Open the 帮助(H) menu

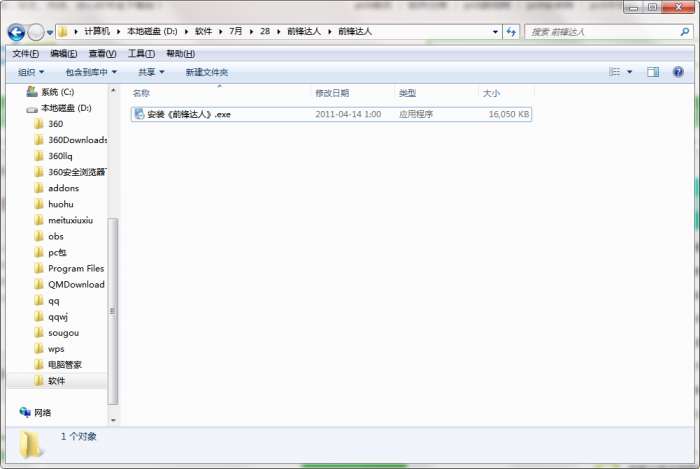(x=180, y=54)
